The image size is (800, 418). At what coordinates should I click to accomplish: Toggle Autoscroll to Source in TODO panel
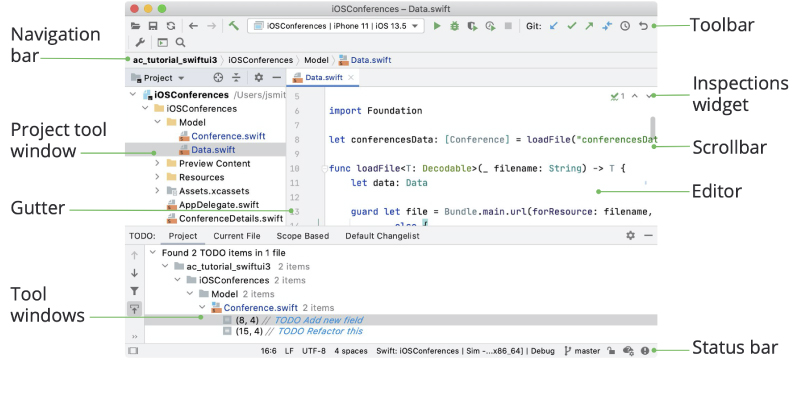tap(134, 309)
